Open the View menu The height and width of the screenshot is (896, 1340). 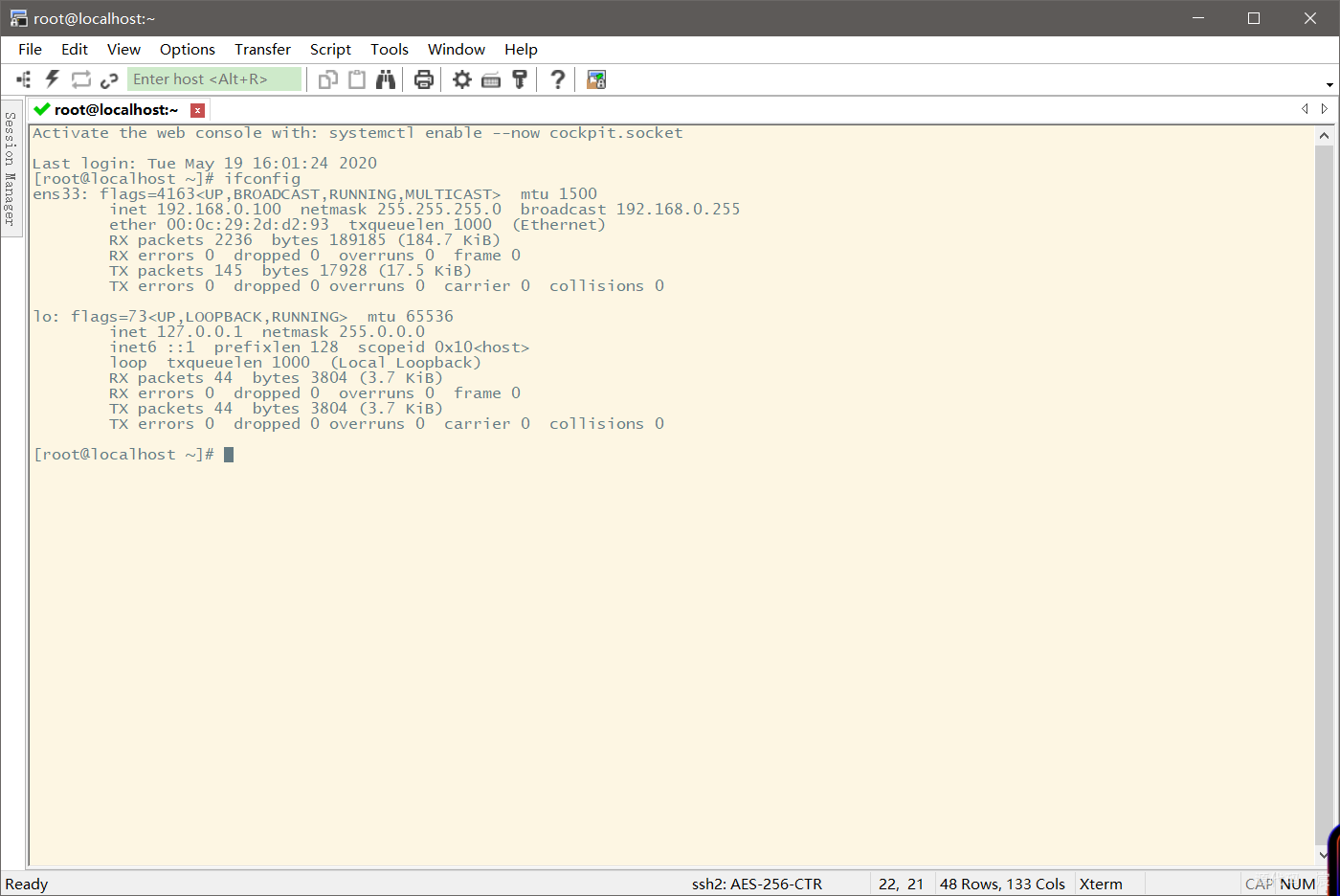coord(123,50)
